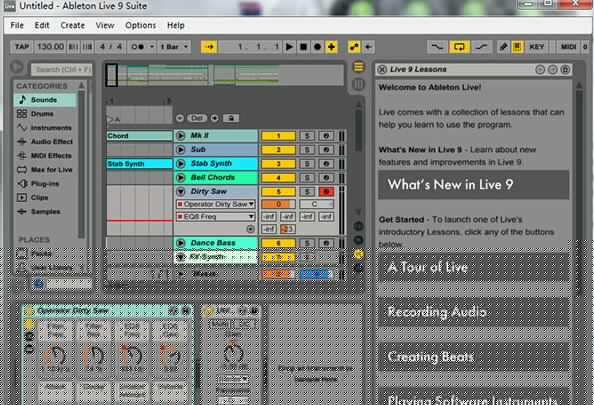Open What's New in Live 9 lesson
The height and width of the screenshot is (405, 594).
tap(474, 185)
